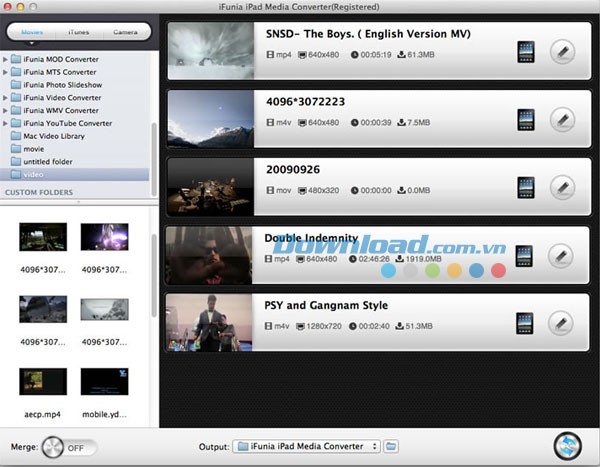Screen dimensions: 600x467
Task: Switch to the Movies tab
Action: (x=32, y=32)
